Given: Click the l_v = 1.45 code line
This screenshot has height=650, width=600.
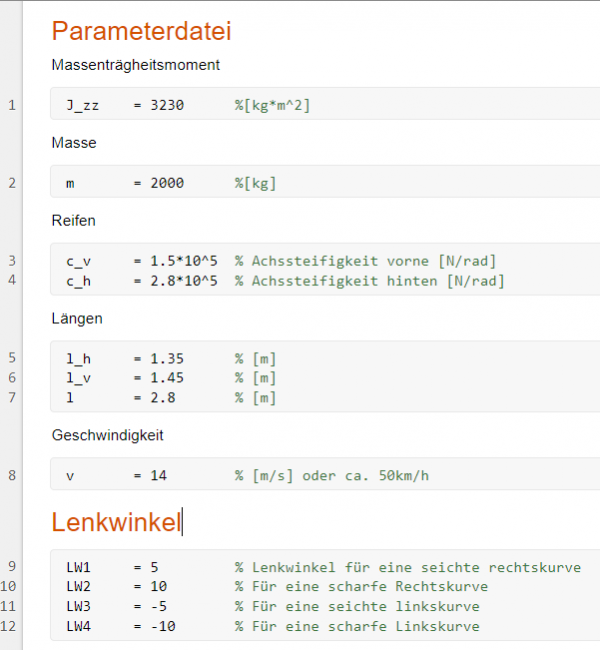Looking at the screenshot, I should [x=125, y=378].
